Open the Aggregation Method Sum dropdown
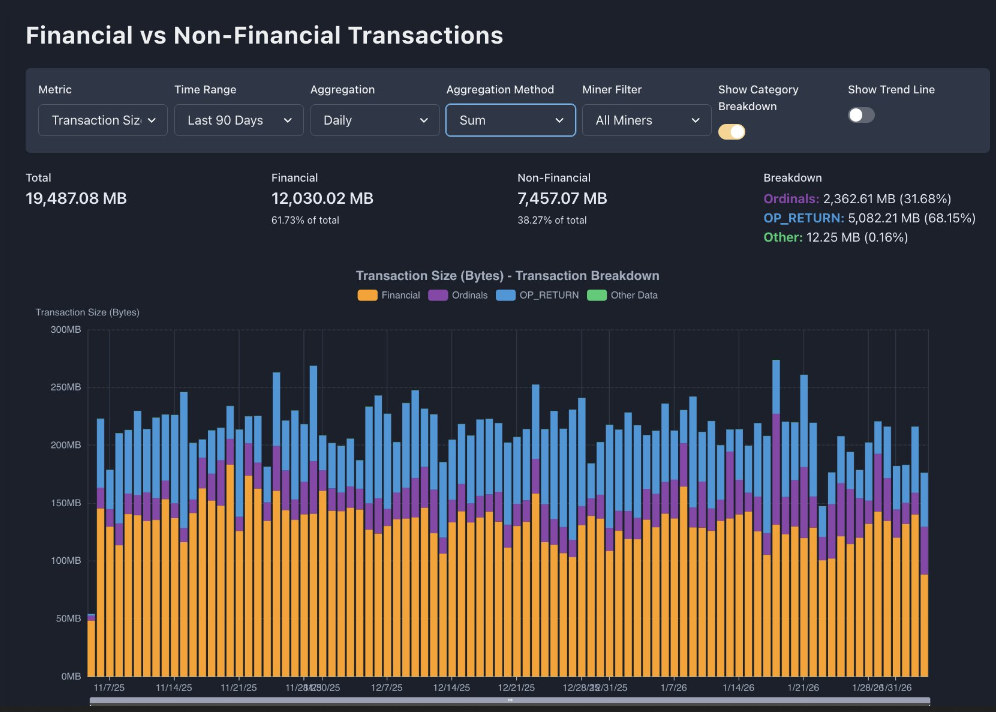 tap(510, 120)
